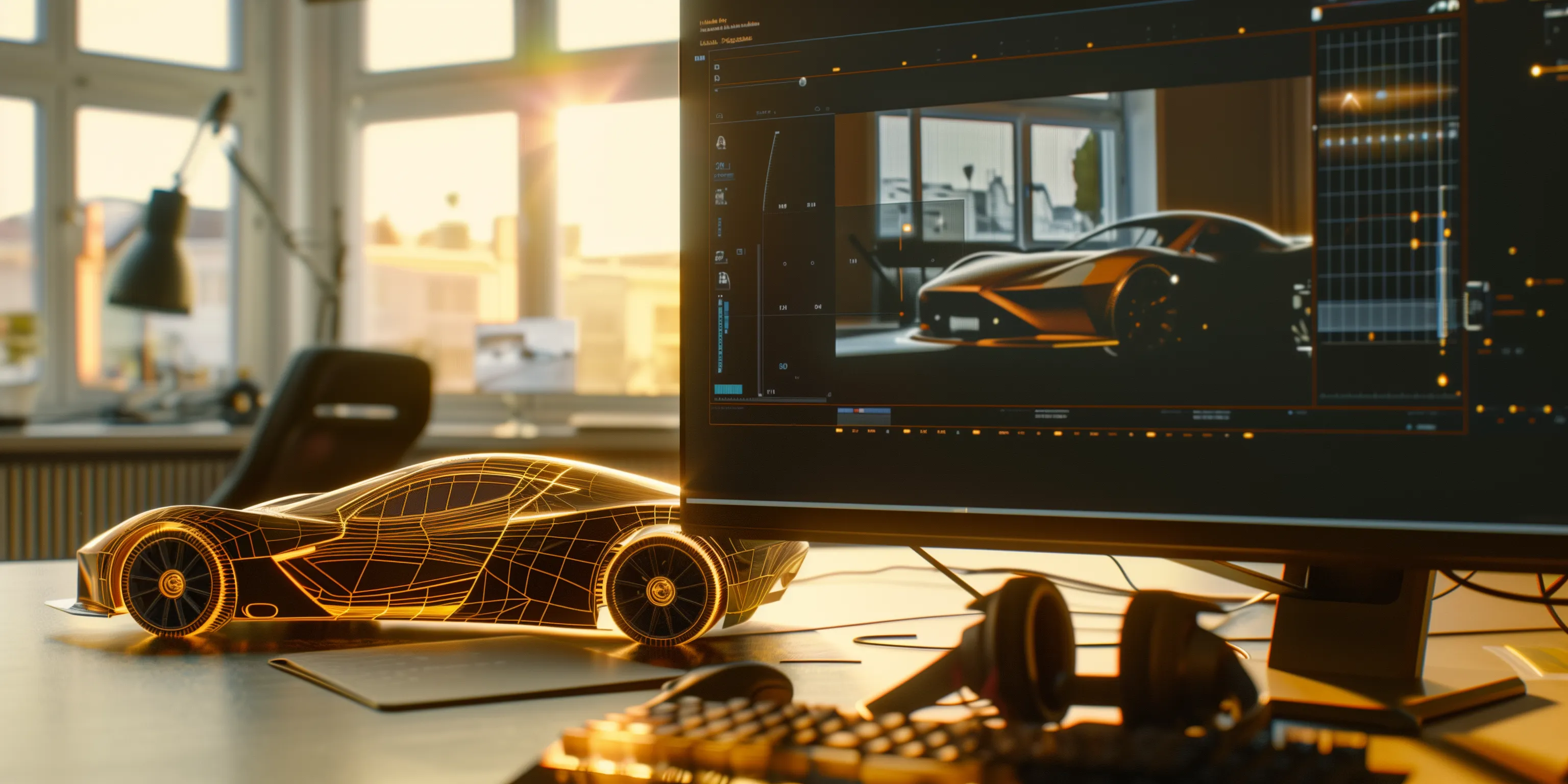The width and height of the screenshot is (1568, 784).
Task: Click the blue 60 value in graph panel
Action: coord(783,366)
